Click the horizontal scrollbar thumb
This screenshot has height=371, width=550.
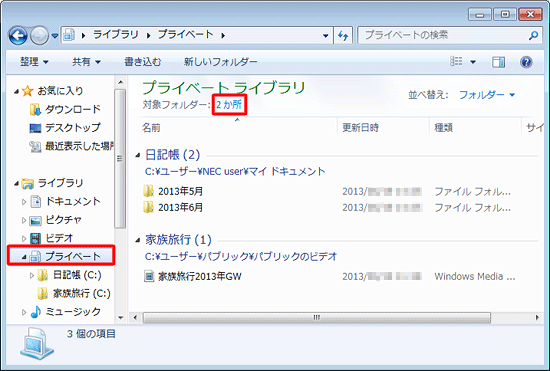pos(317,318)
